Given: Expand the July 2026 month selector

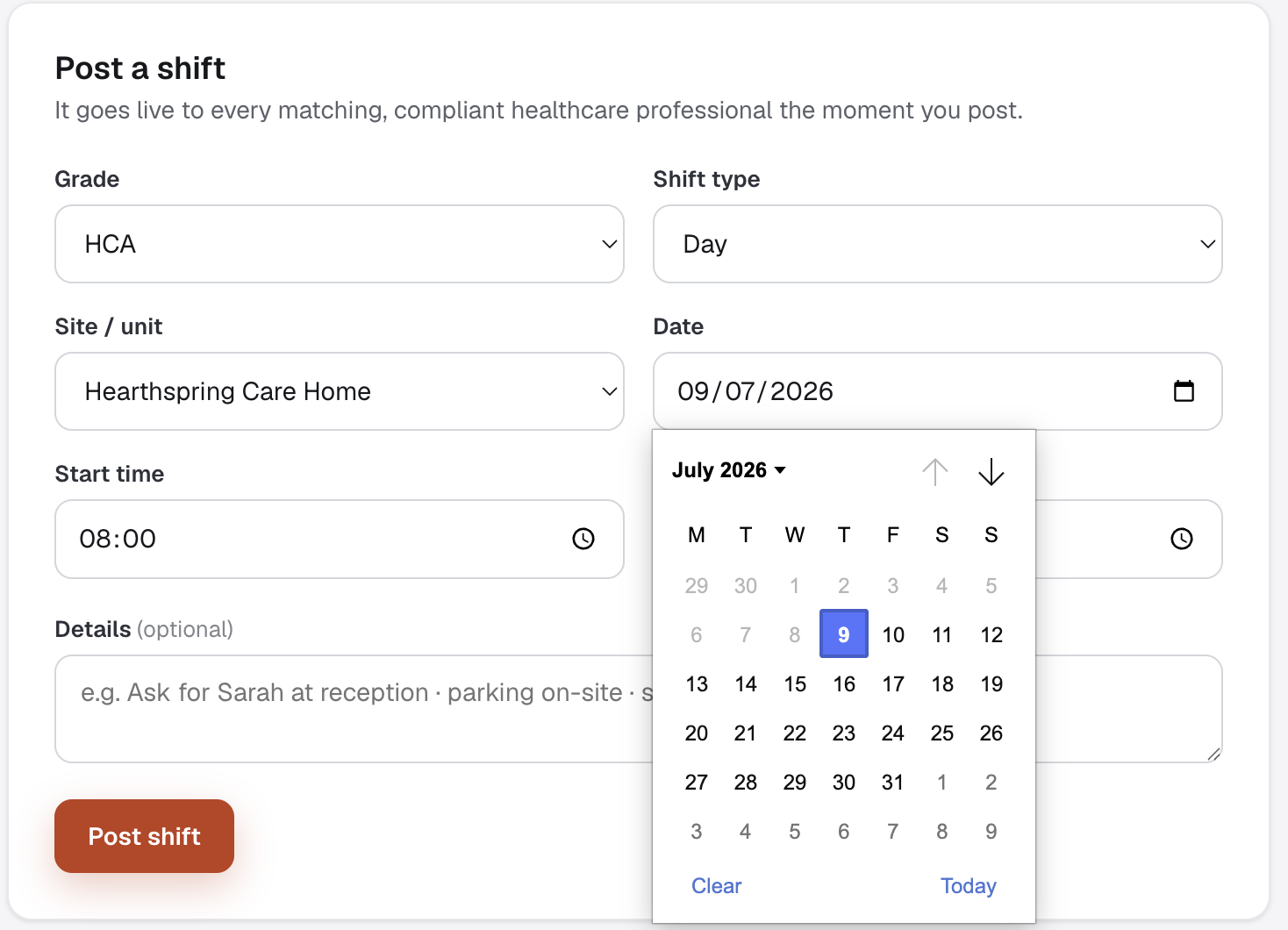Looking at the screenshot, I should [729, 470].
